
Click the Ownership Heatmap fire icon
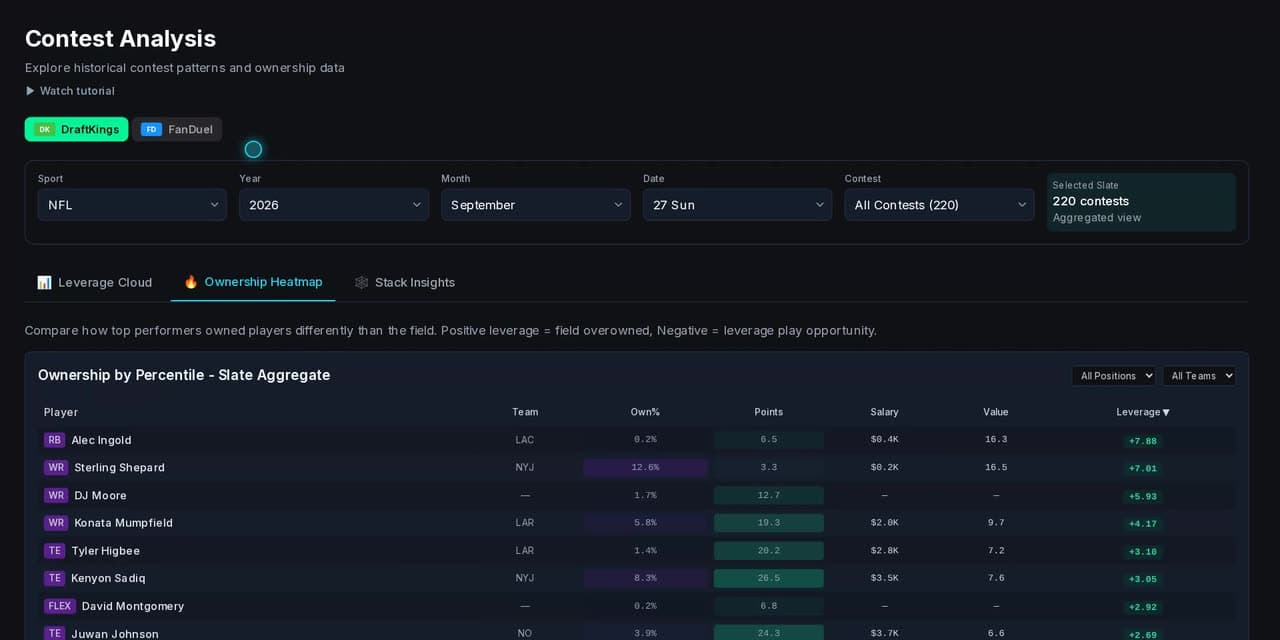click(x=191, y=282)
